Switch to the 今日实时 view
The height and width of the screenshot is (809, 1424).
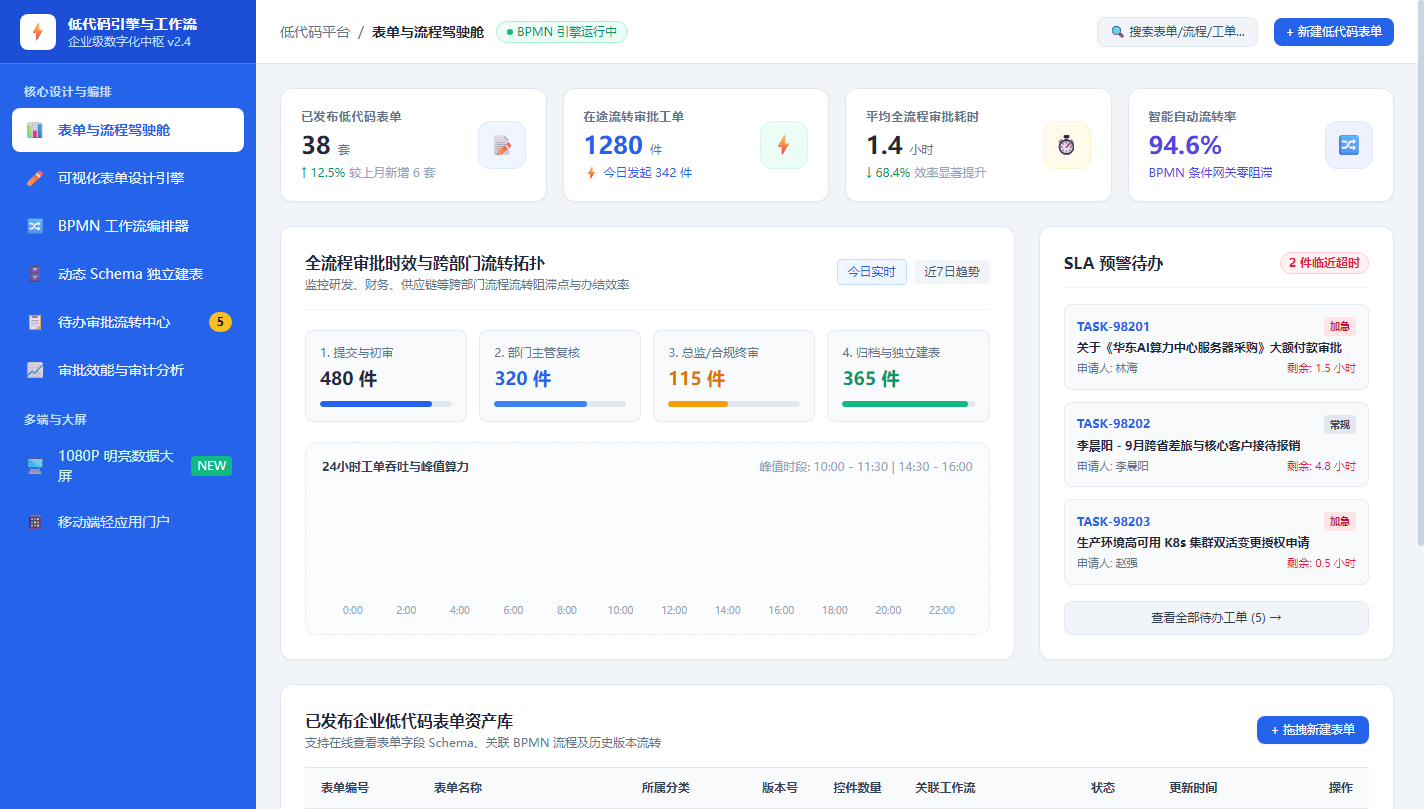tap(872, 272)
